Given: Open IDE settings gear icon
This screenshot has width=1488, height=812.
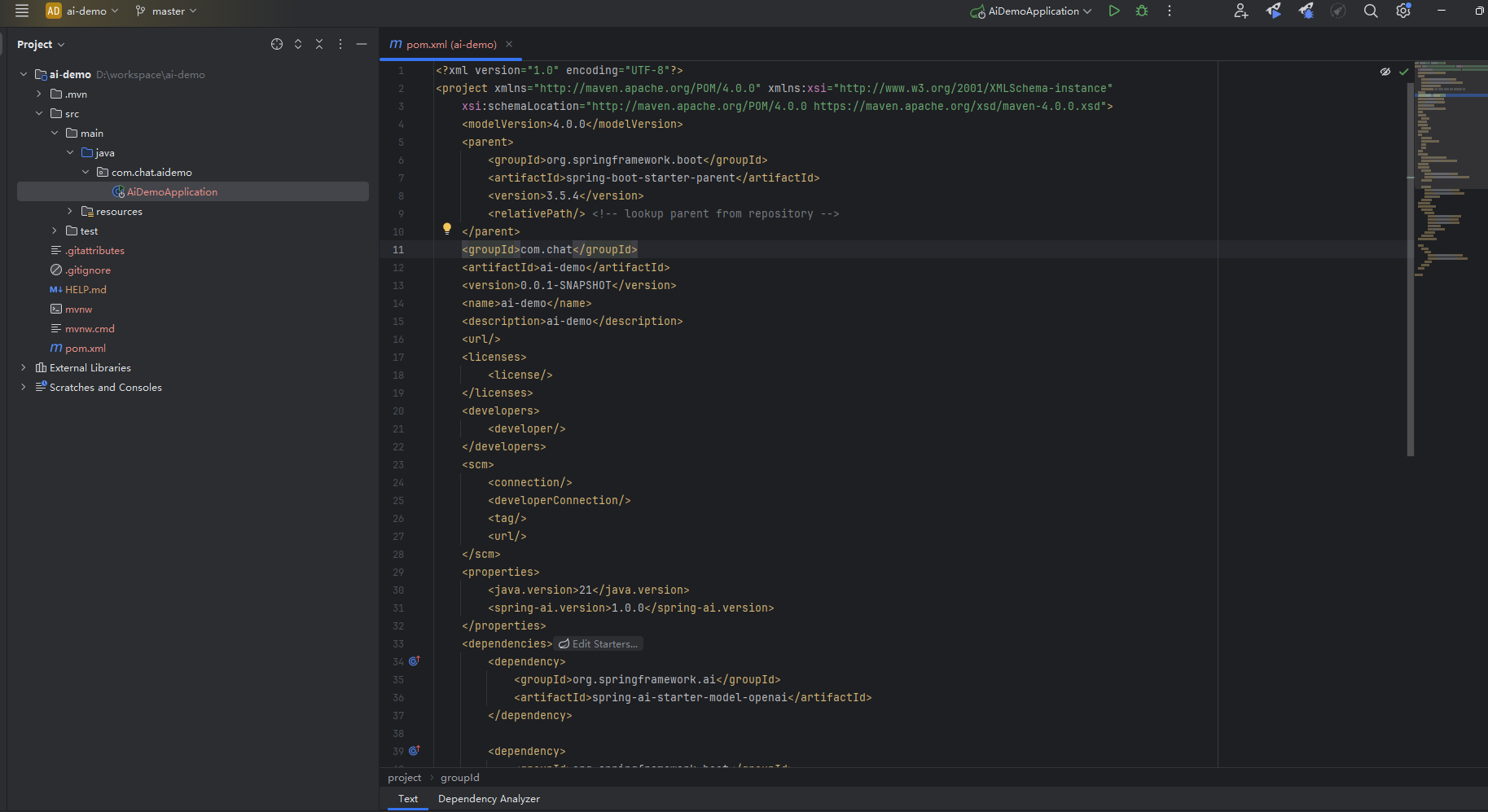Looking at the screenshot, I should tap(1403, 11).
